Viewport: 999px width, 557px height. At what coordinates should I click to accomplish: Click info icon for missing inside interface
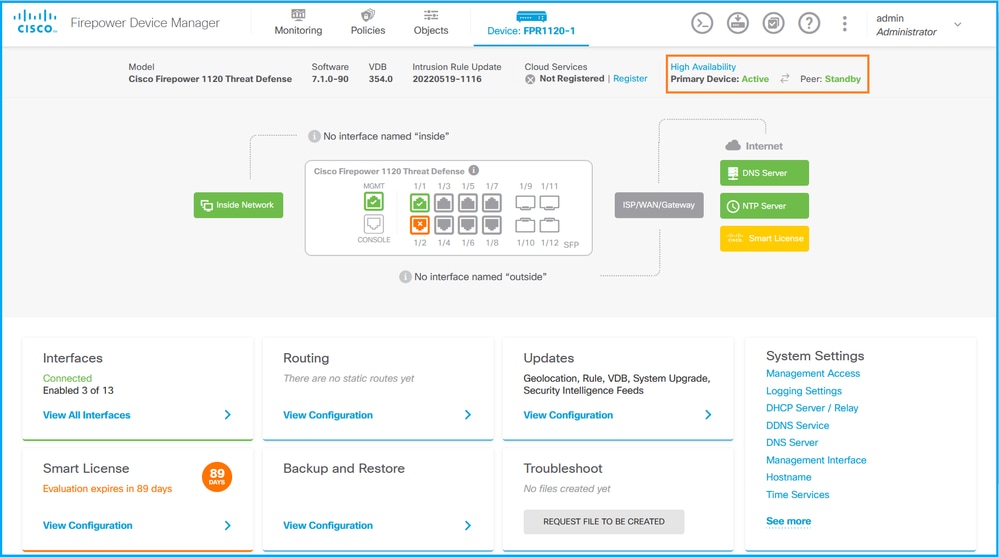pyautogui.click(x=314, y=136)
